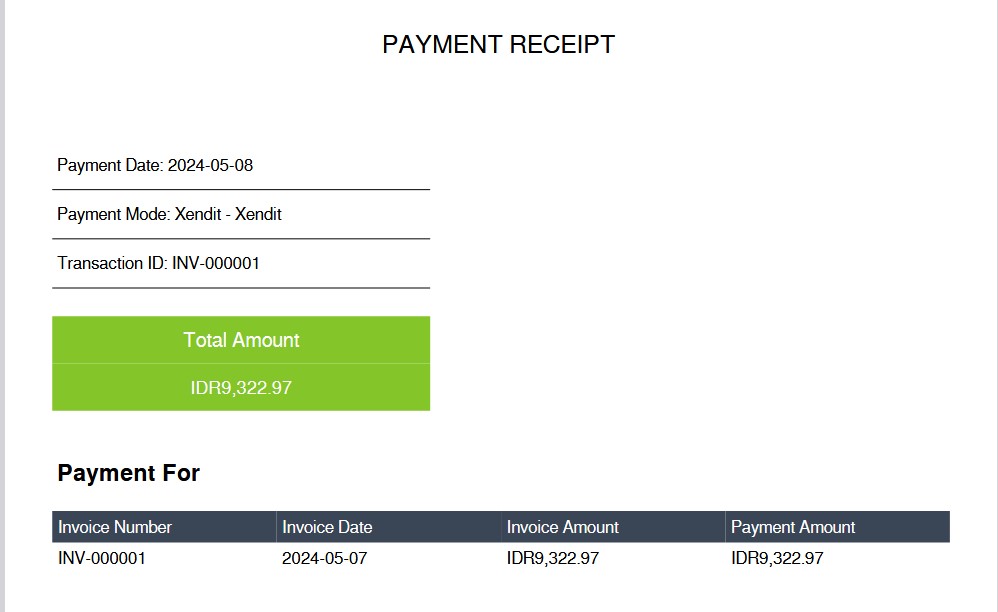Click the Invoice Number column header
998x612 pixels.
pos(115,527)
